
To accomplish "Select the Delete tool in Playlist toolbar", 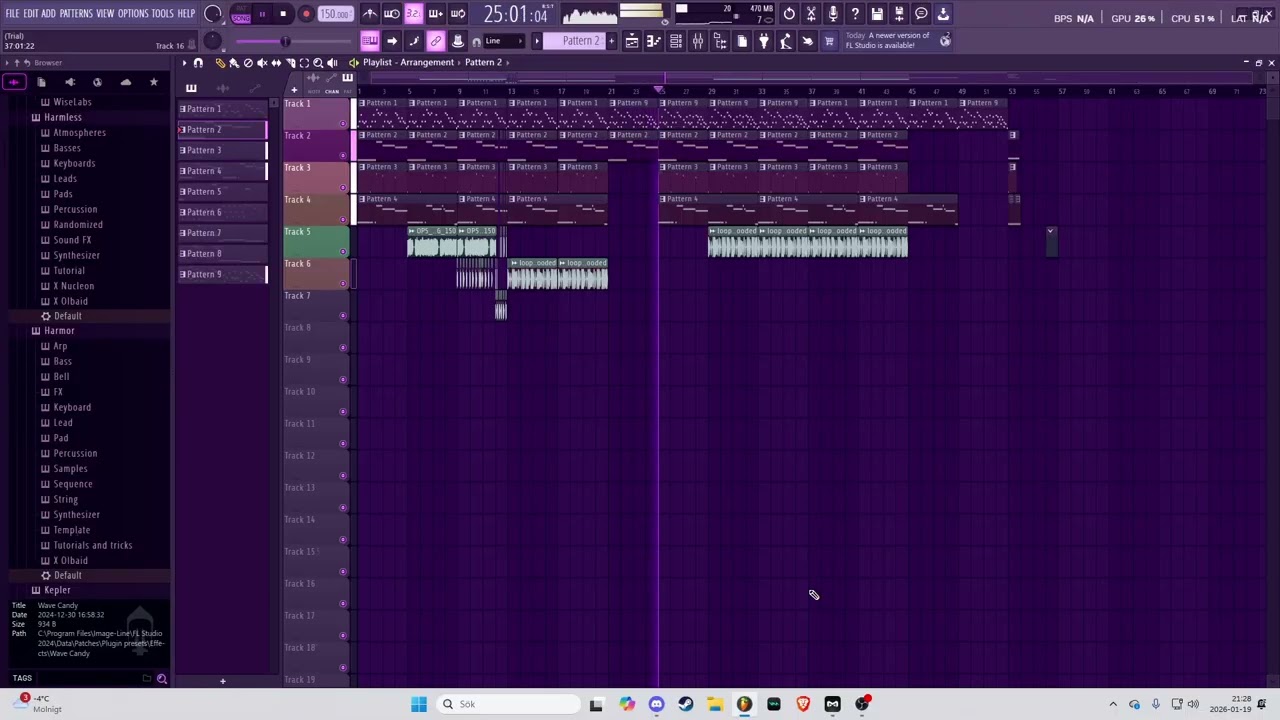I will click(x=248, y=63).
